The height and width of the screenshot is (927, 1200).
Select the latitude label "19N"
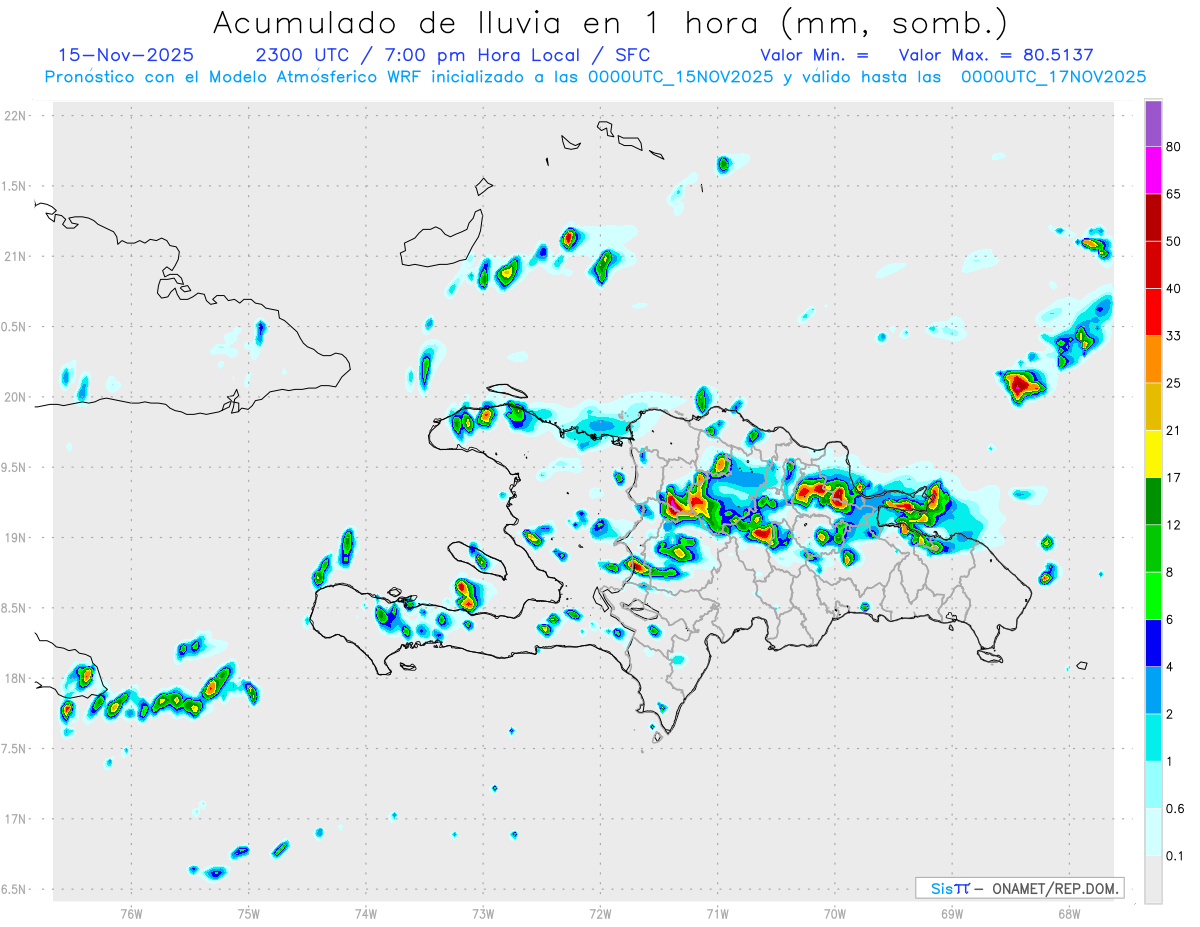tap(16, 538)
